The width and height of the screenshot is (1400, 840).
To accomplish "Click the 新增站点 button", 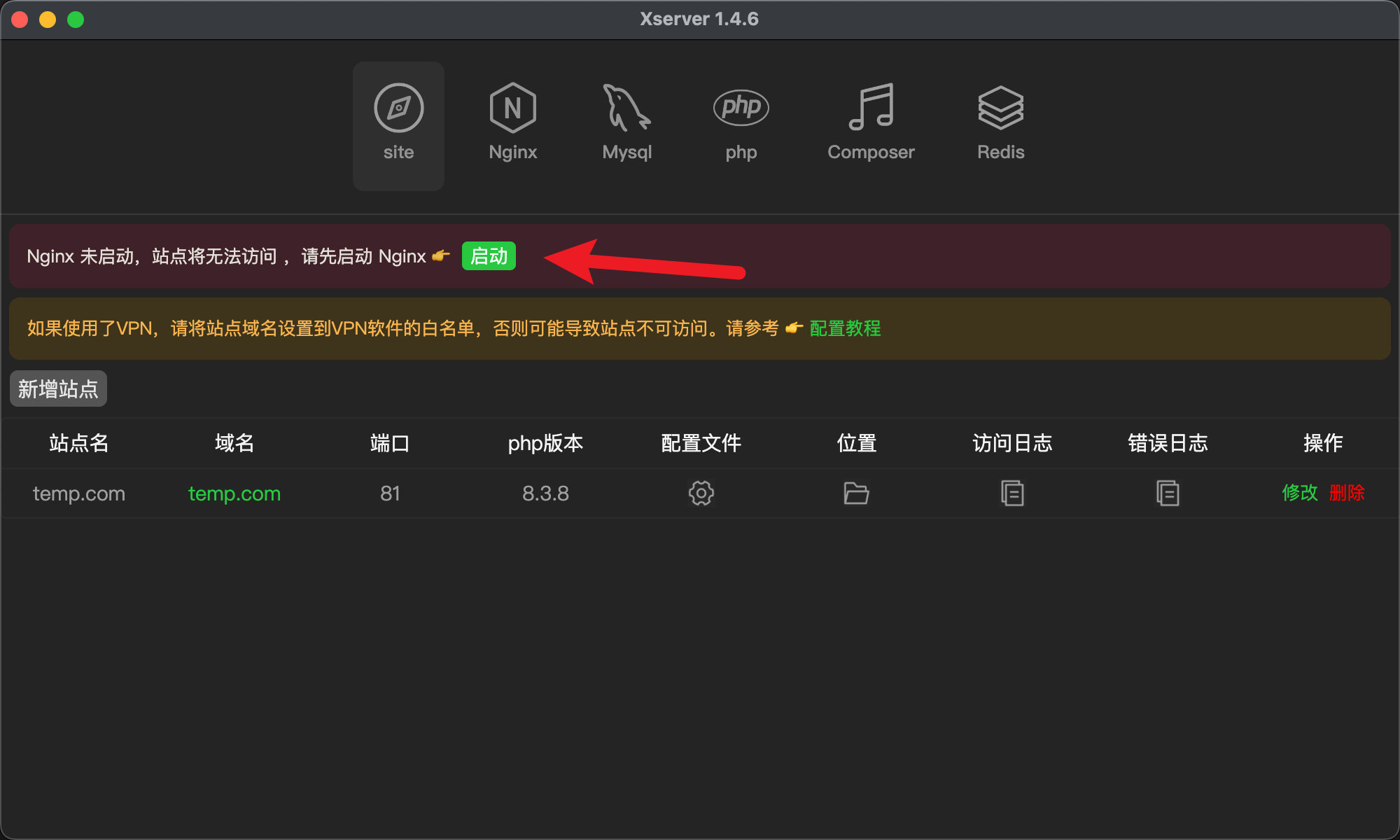I will (58, 388).
